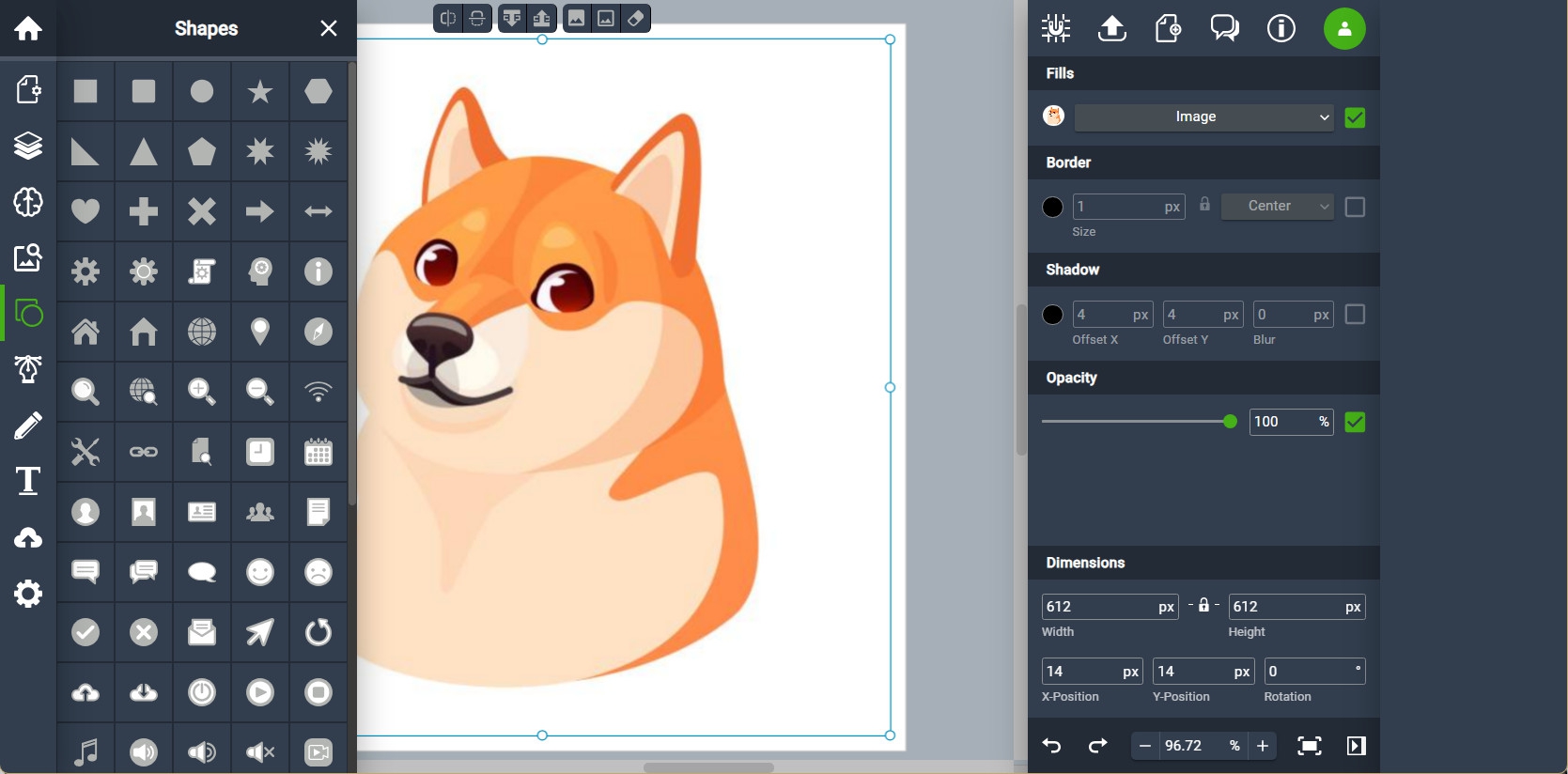Enable the Shadow checkbox
This screenshot has height=774, width=1568.
(x=1355, y=315)
